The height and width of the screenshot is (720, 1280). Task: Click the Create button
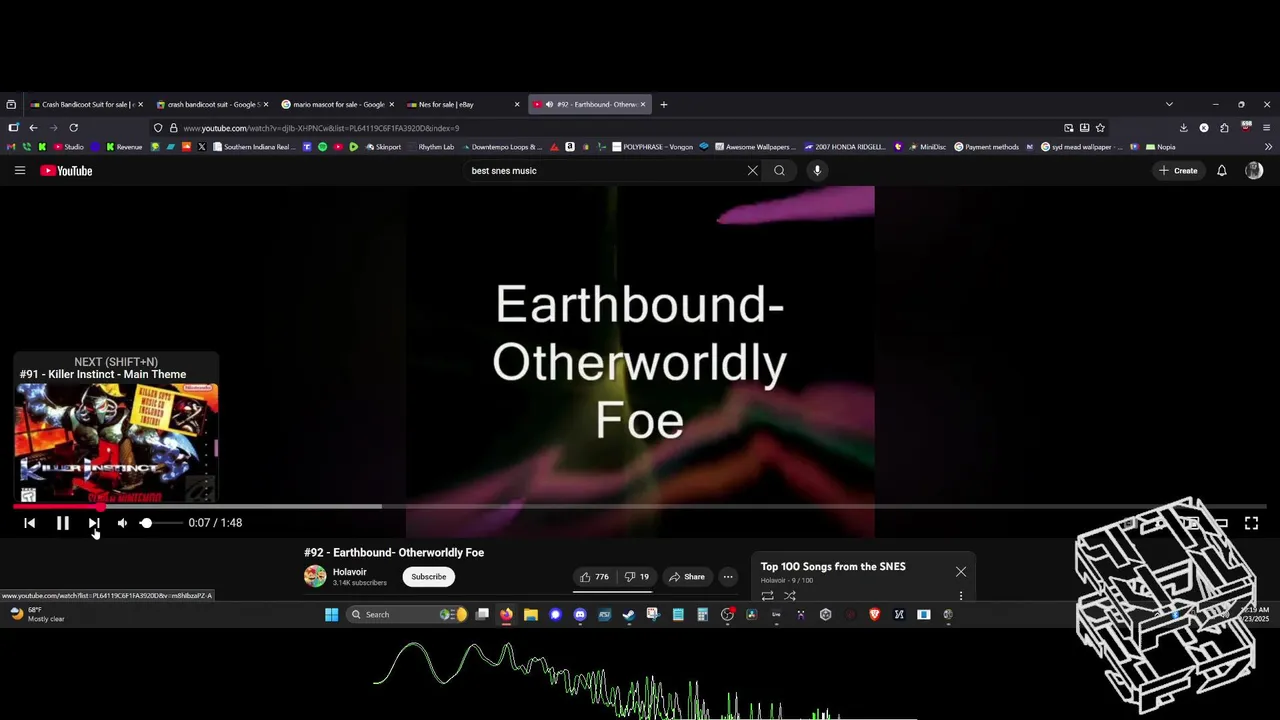coord(1177,171)
